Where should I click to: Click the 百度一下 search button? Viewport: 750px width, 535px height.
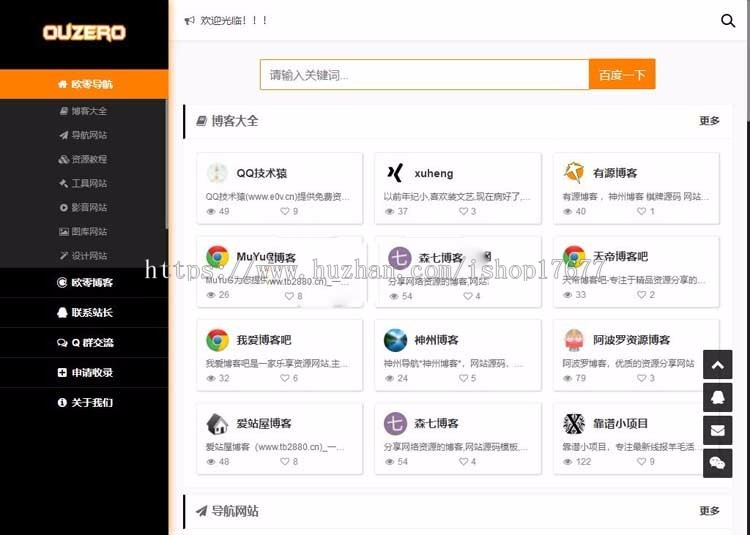pyautogui.click(x=622, y=75)
